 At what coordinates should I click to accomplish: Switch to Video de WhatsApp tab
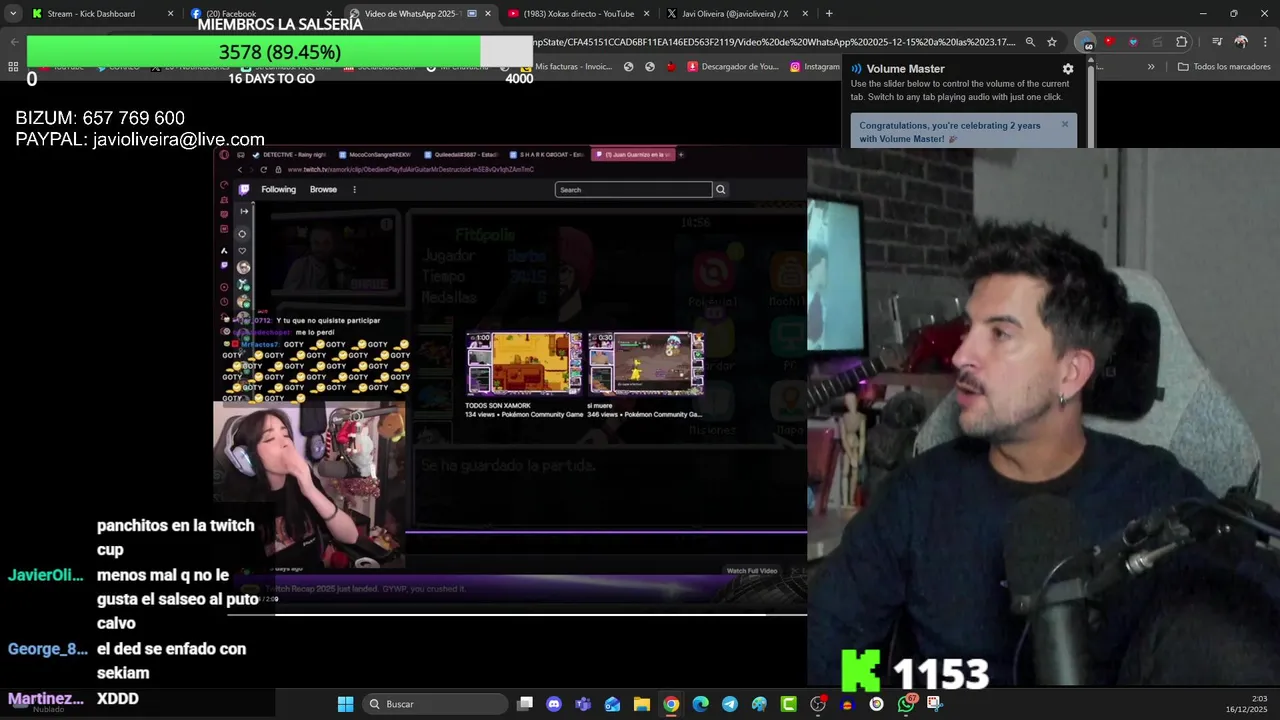pos(420,14)
